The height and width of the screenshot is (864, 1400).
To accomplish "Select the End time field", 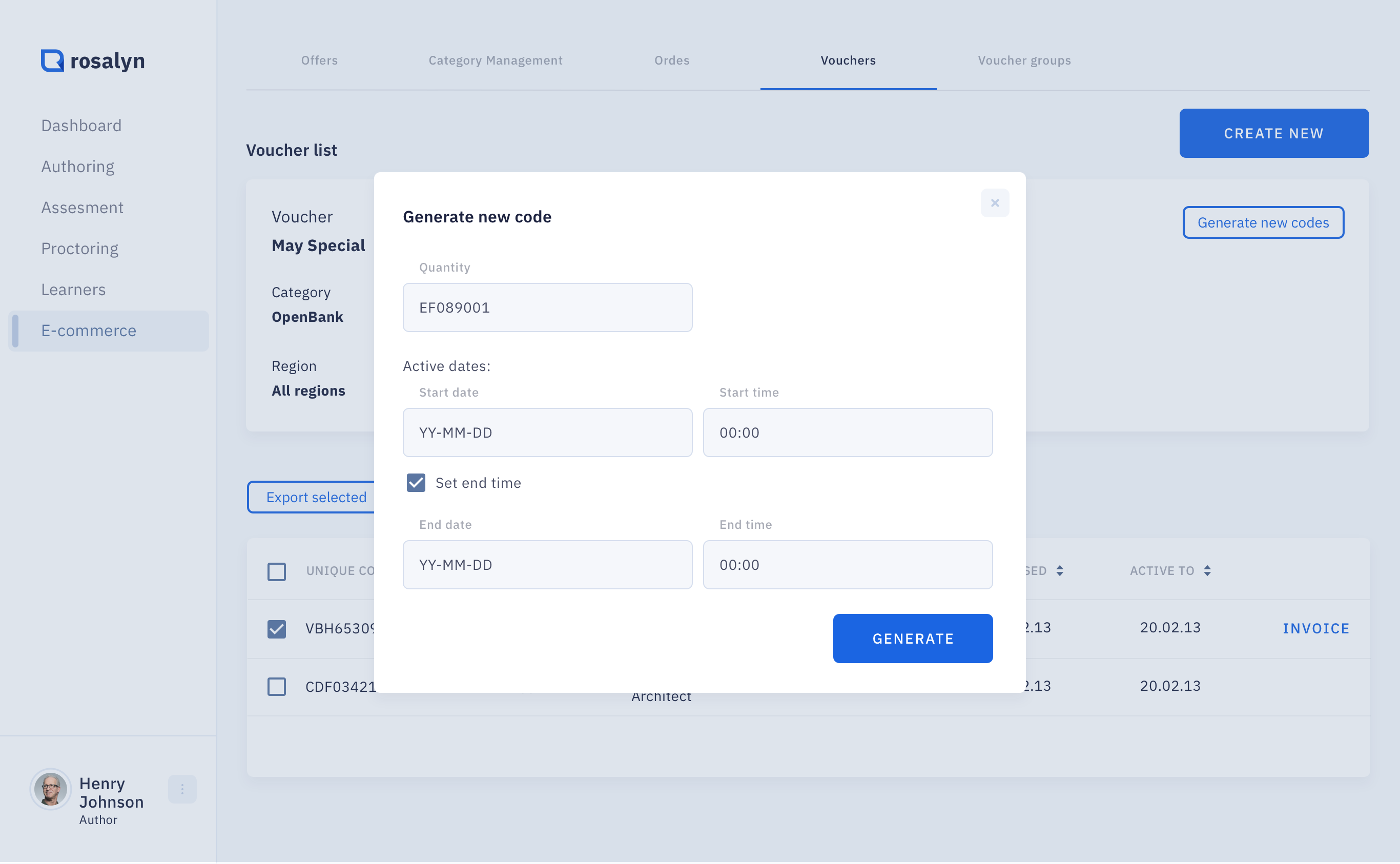I will [x=848, y=565].
